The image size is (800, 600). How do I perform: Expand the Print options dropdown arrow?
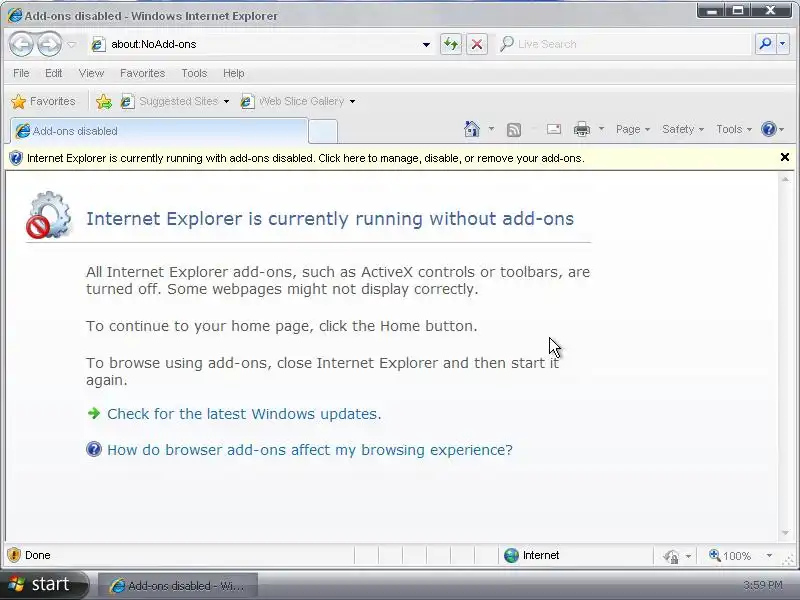pyautogui.click(x=601, y=129)
